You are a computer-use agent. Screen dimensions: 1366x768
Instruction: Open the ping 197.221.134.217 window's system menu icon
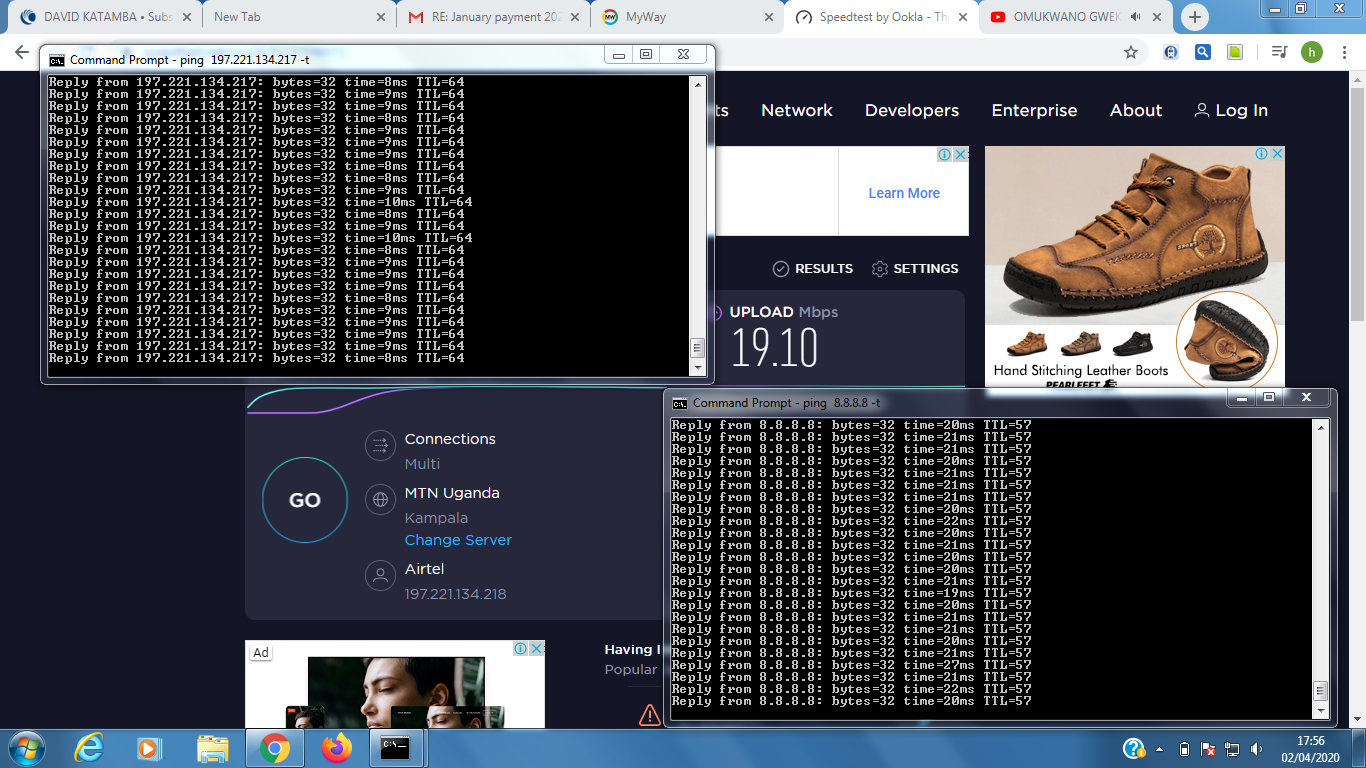[x=57, y=60]
